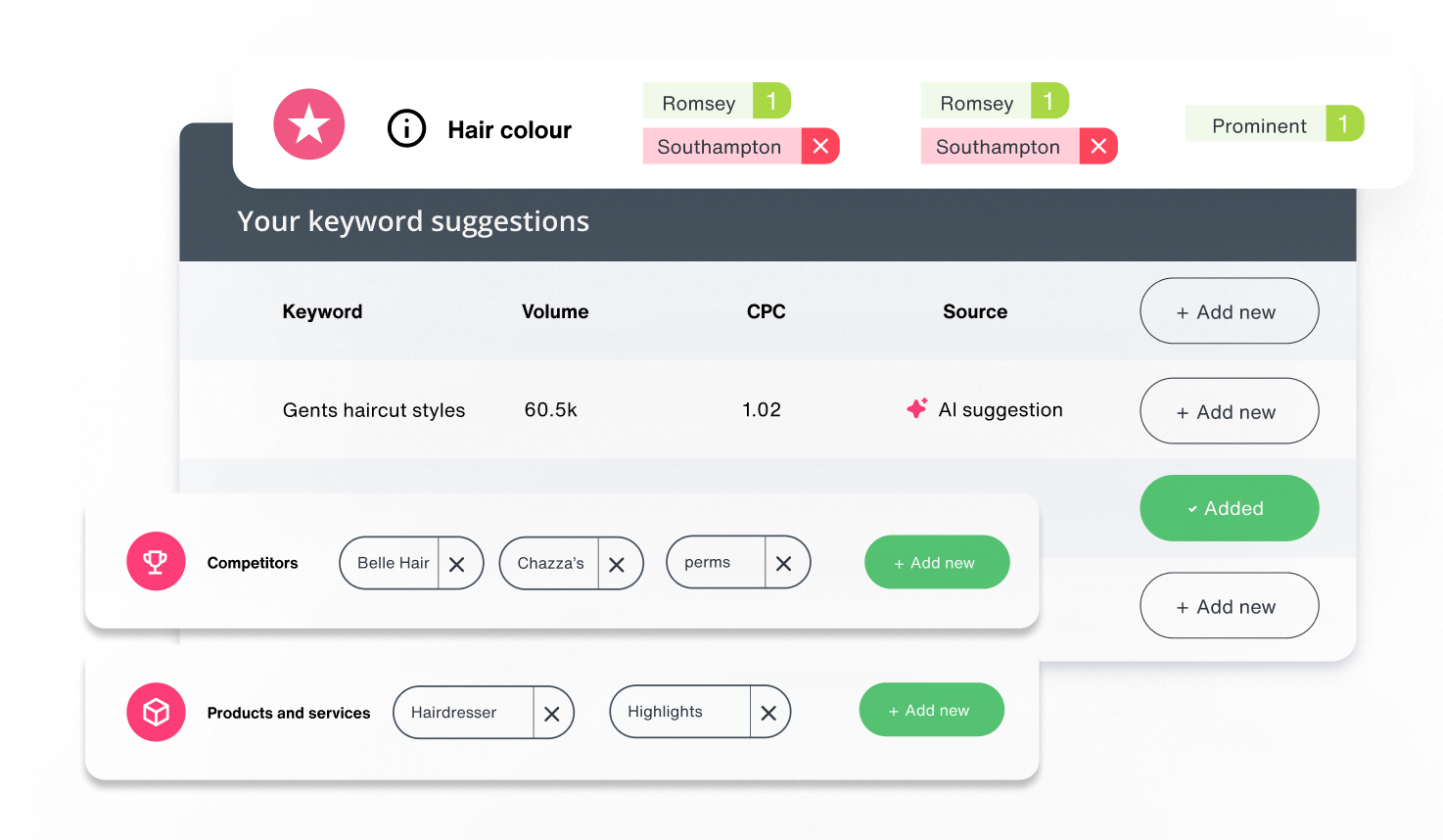Click Add new under Products and services
The width and height of the screenshot is (1443, 840).
coord(931,710)
